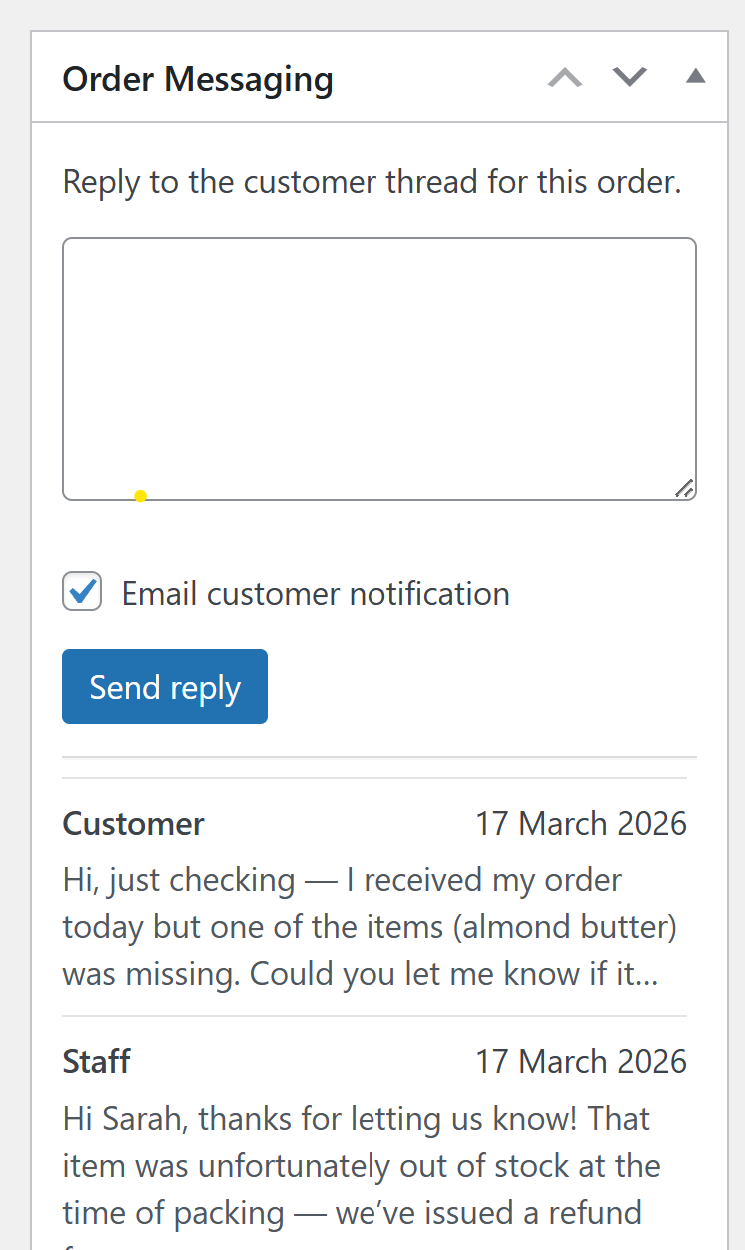Viewport: 745px width, 1250px height.
Task: Click the Staff sender name
Action: point(96,1062)
